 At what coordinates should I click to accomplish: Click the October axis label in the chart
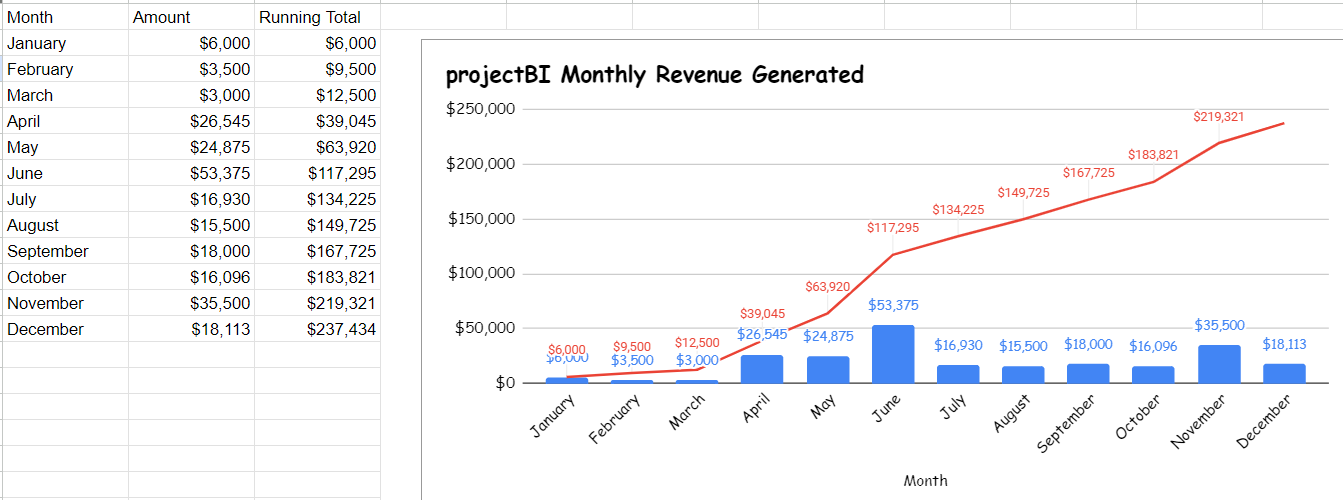coord(1138,415)
